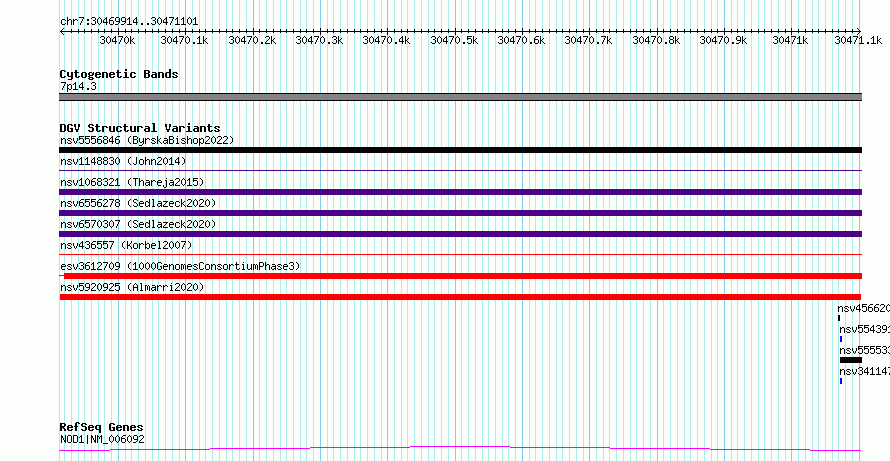Open the nsv436557 (Korbel2007) label
The height and width of the screenshot is (461, 890).
point(126,245)
